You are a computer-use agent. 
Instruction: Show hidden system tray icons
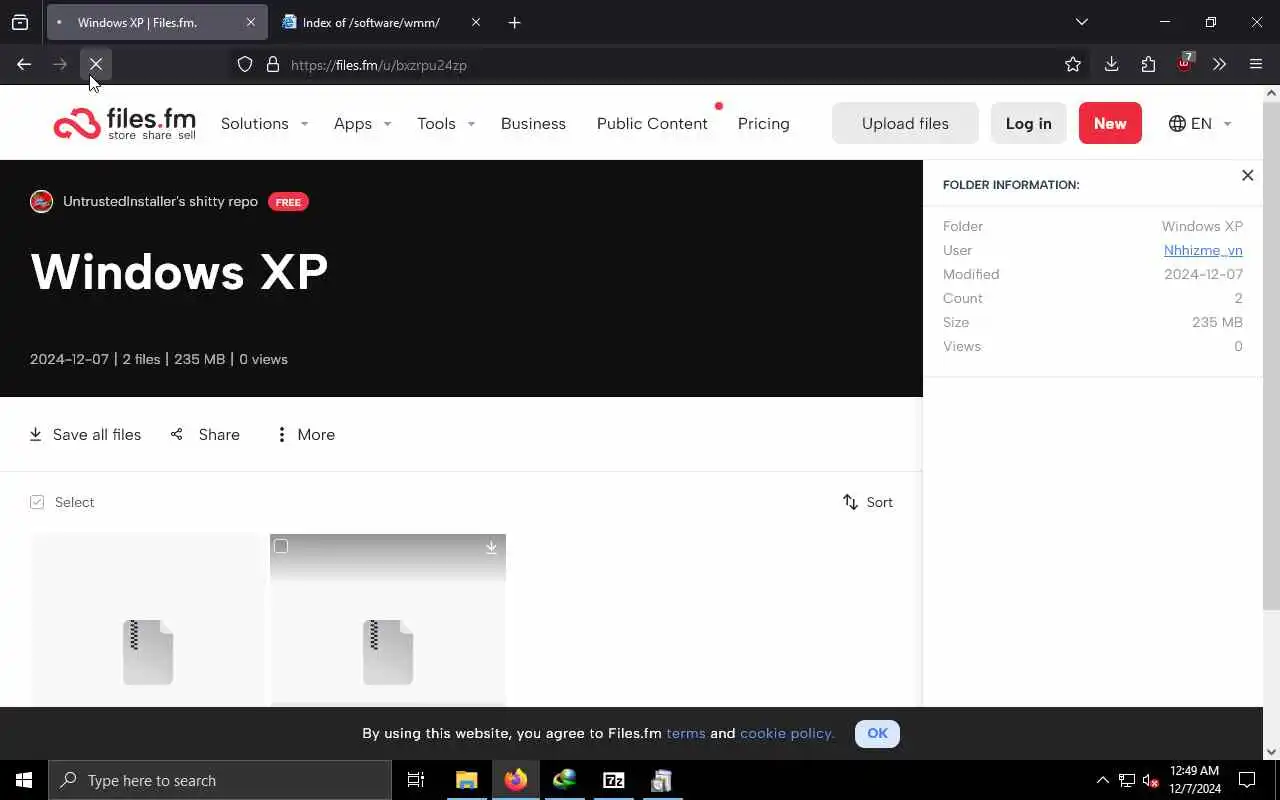pos(1102,780)
